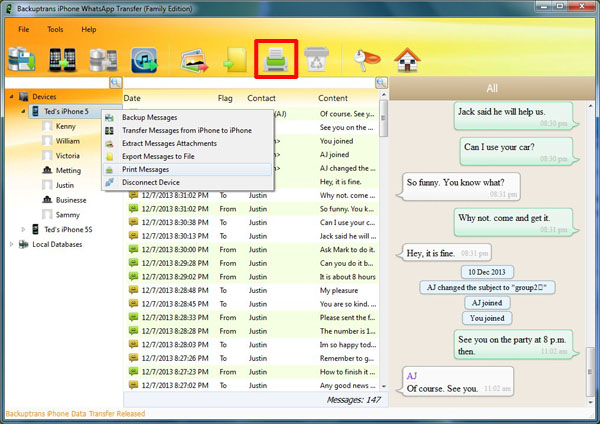Click the chat preview vertical scrollbar thumb
The height and width of the screenshot is (424, 600).
590,371
